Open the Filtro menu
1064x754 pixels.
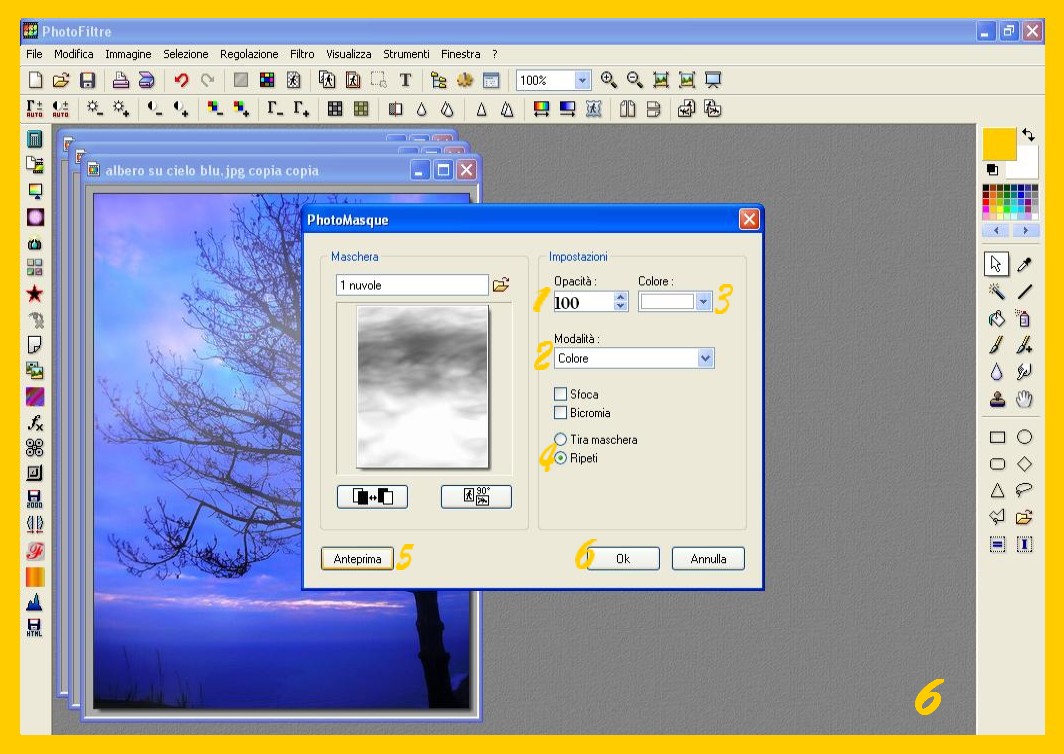302,54
